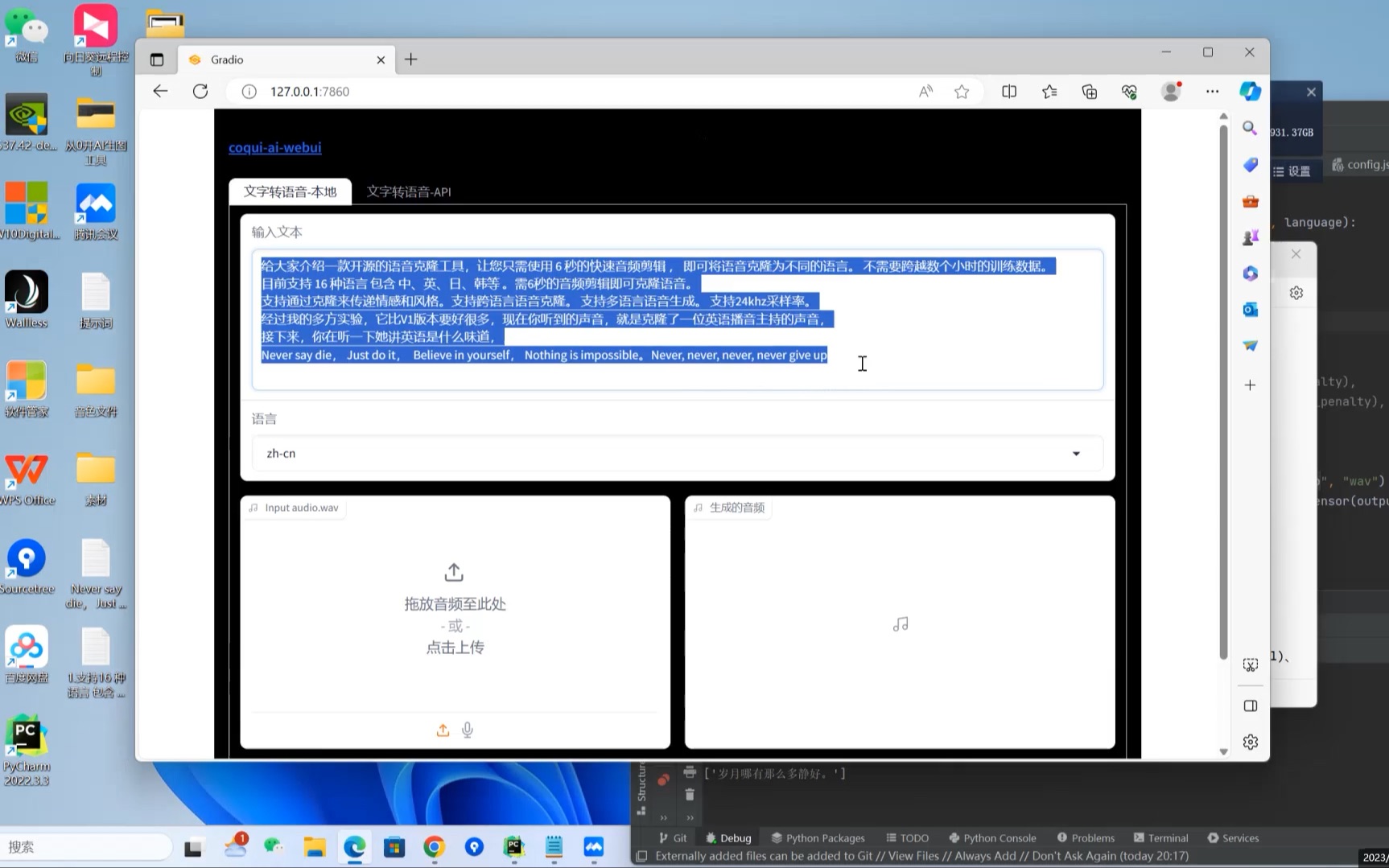Open WeChat from the taskbar
Screen dimensions: 1389x868
point(274,847)
